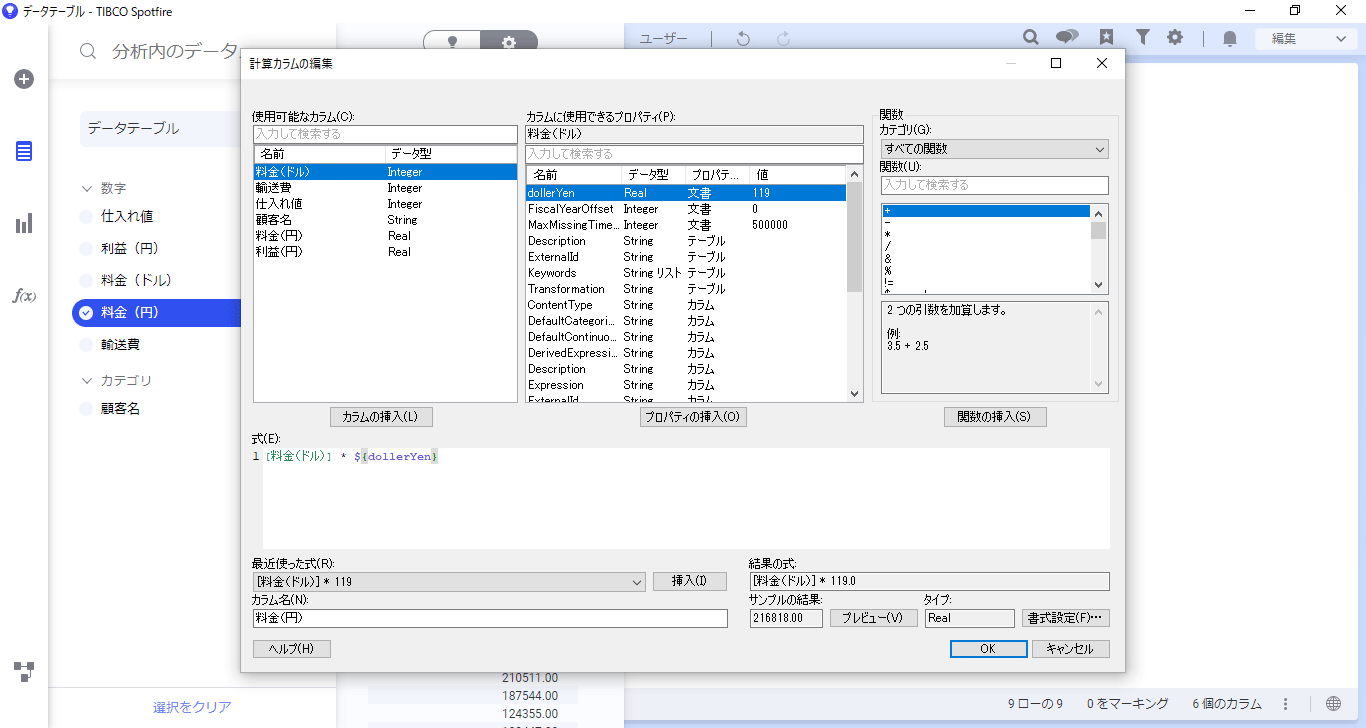This screenshot has height=728, width=1366.
Task: Open the data table list icon in sidebar
Action: coord(24,152)
